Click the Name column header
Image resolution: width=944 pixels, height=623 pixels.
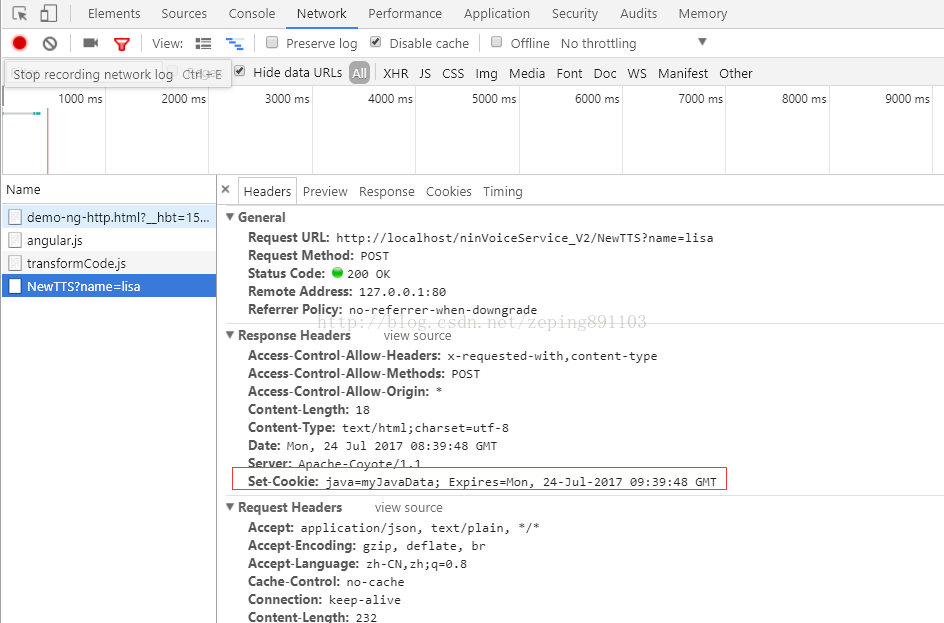pyautogui.click(x=109, y=190)
